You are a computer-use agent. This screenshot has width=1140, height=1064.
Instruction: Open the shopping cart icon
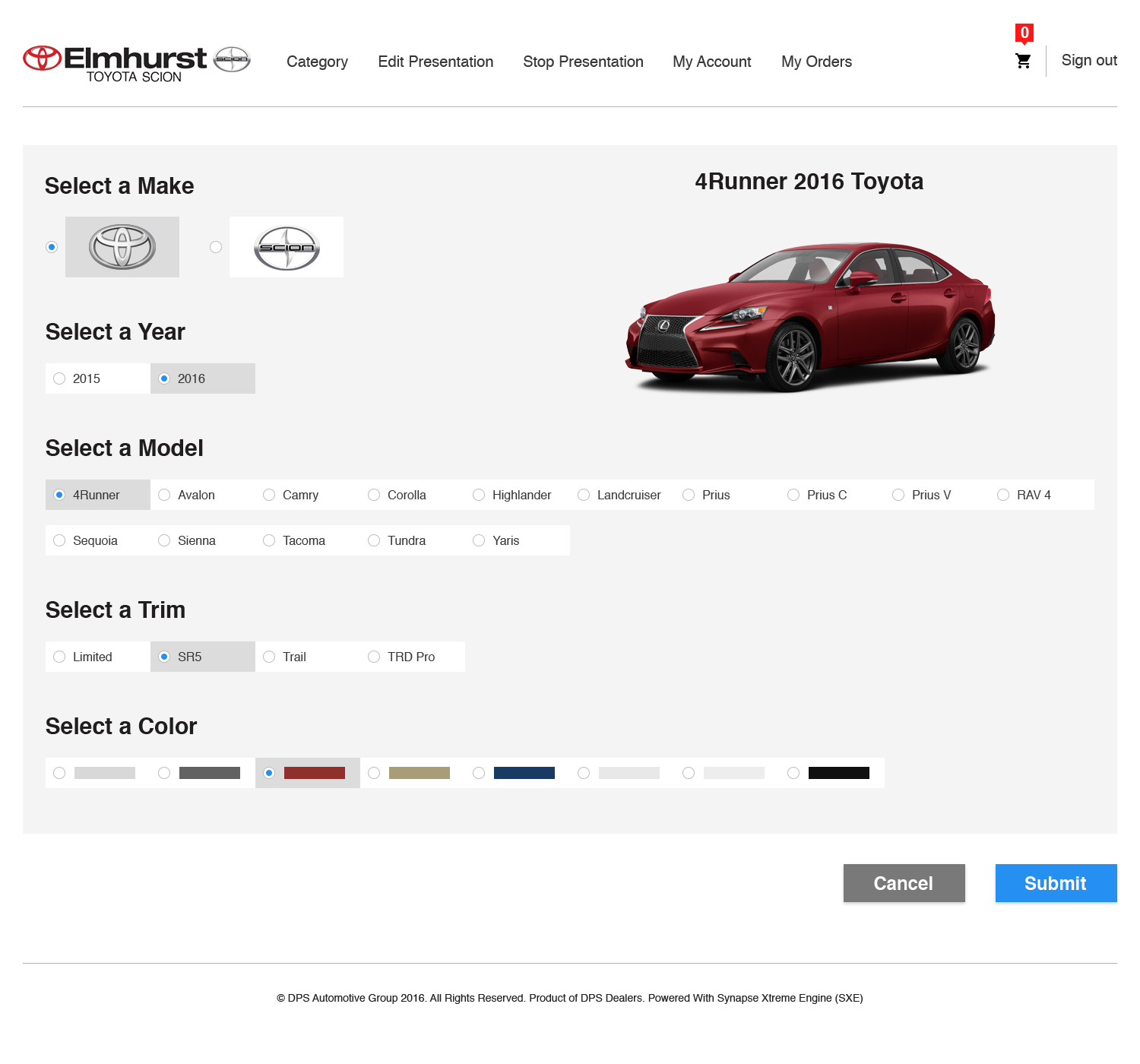pos(1023,61)
